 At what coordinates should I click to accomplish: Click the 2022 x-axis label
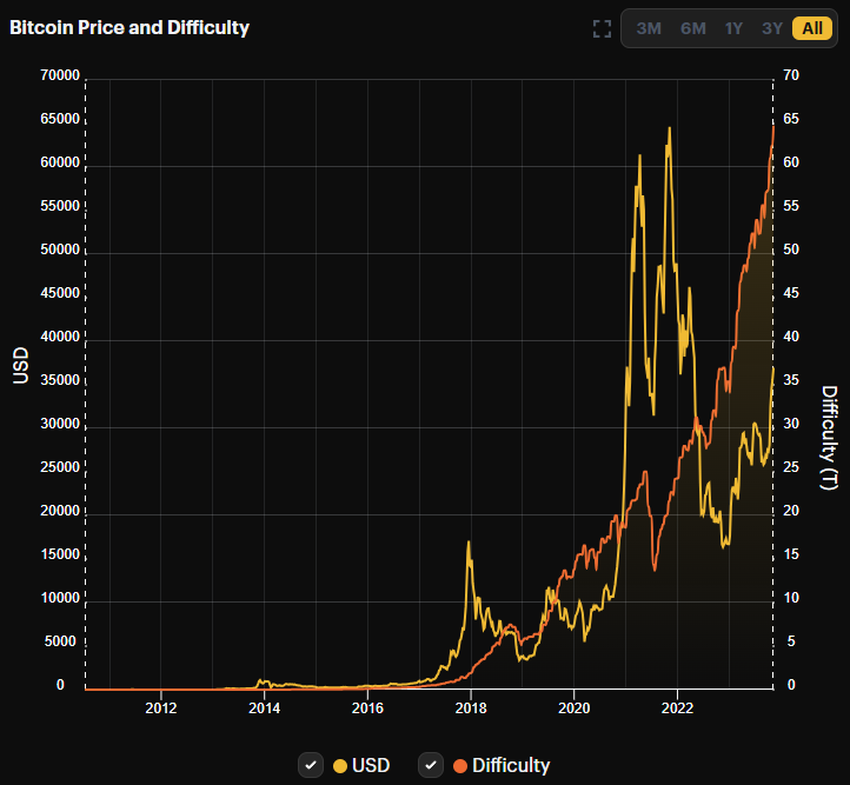[x=677, y=708]
